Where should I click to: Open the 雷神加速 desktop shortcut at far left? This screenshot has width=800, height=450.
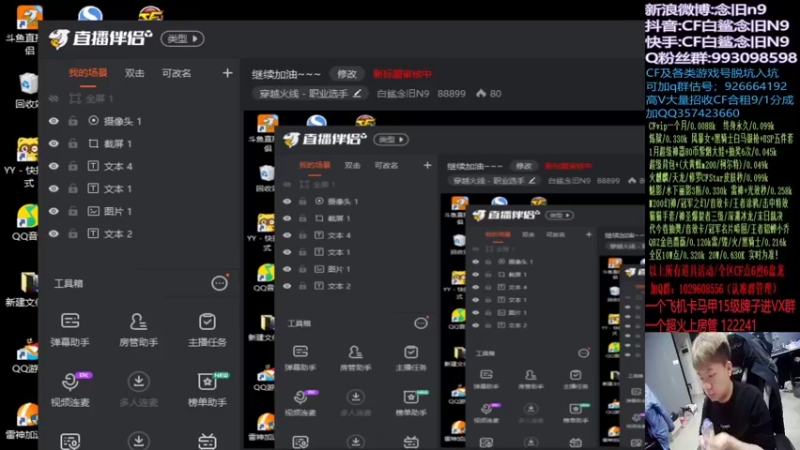coord(23,422)
